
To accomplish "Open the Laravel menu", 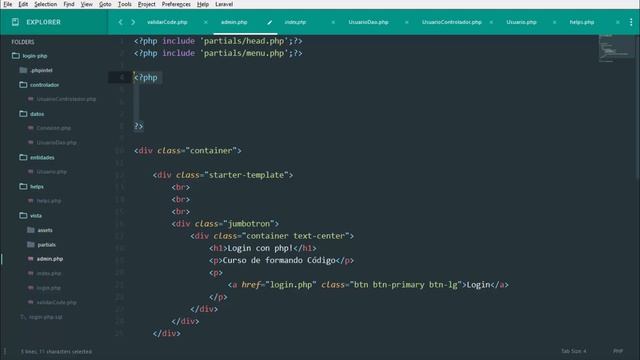I will (224, 4).
